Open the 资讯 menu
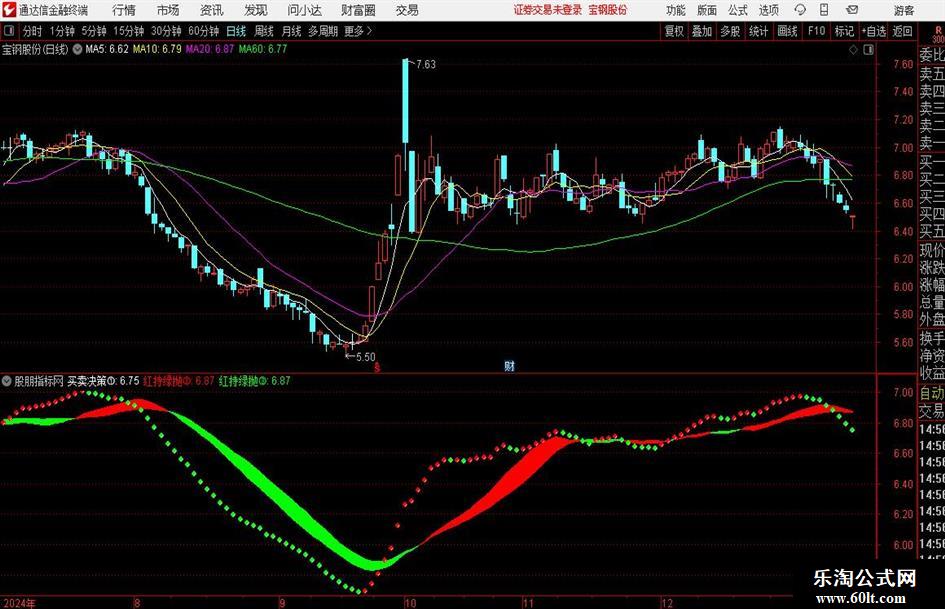The image size is (945, 609). 212,10
